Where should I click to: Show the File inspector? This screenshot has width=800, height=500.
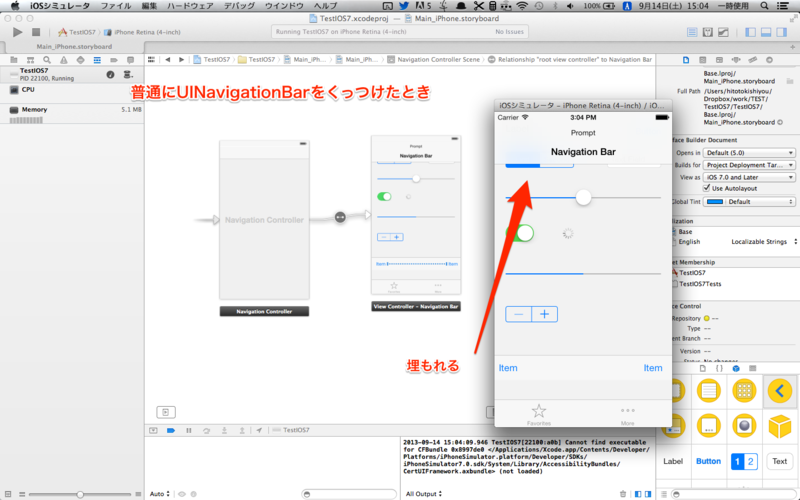click(686, 60)
